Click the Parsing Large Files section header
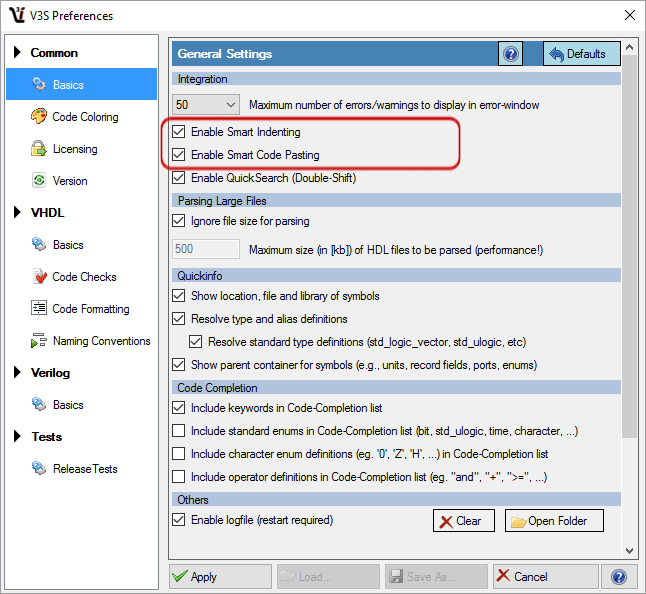Image resolution: width=646 pixels, height=594 pixels. pyautogui.click(x=396, y=201)
